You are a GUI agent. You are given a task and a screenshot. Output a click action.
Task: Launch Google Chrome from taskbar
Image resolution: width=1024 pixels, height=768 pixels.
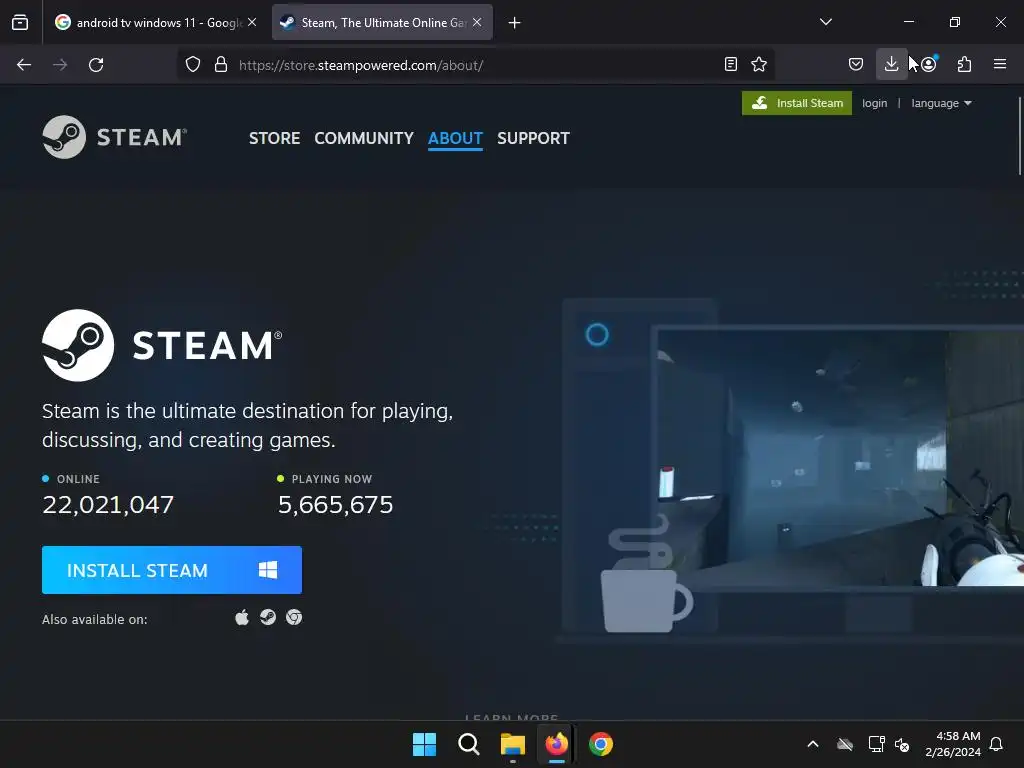point(601,744)
